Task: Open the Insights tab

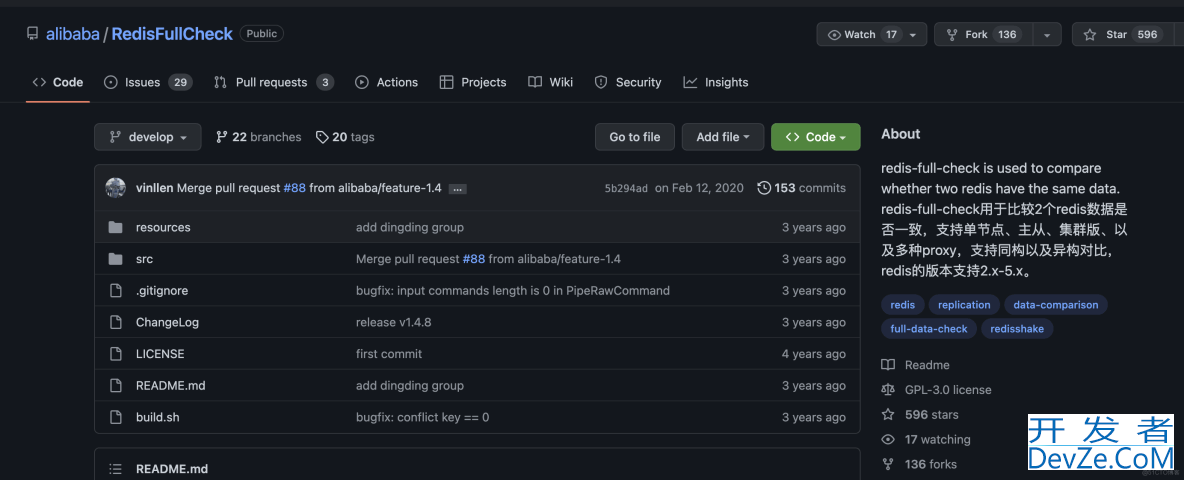Action: (x=716, y=82)
